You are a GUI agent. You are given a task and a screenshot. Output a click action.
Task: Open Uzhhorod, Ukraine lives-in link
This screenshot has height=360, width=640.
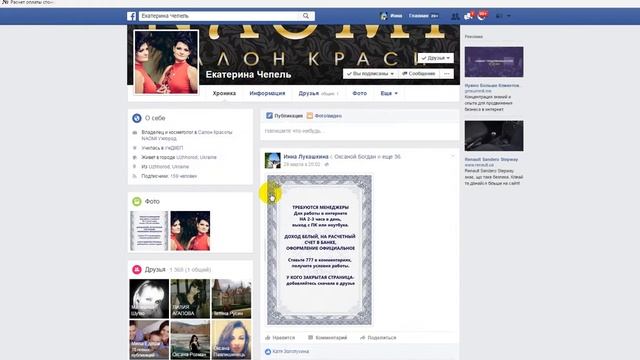click(x=197, y=157)
